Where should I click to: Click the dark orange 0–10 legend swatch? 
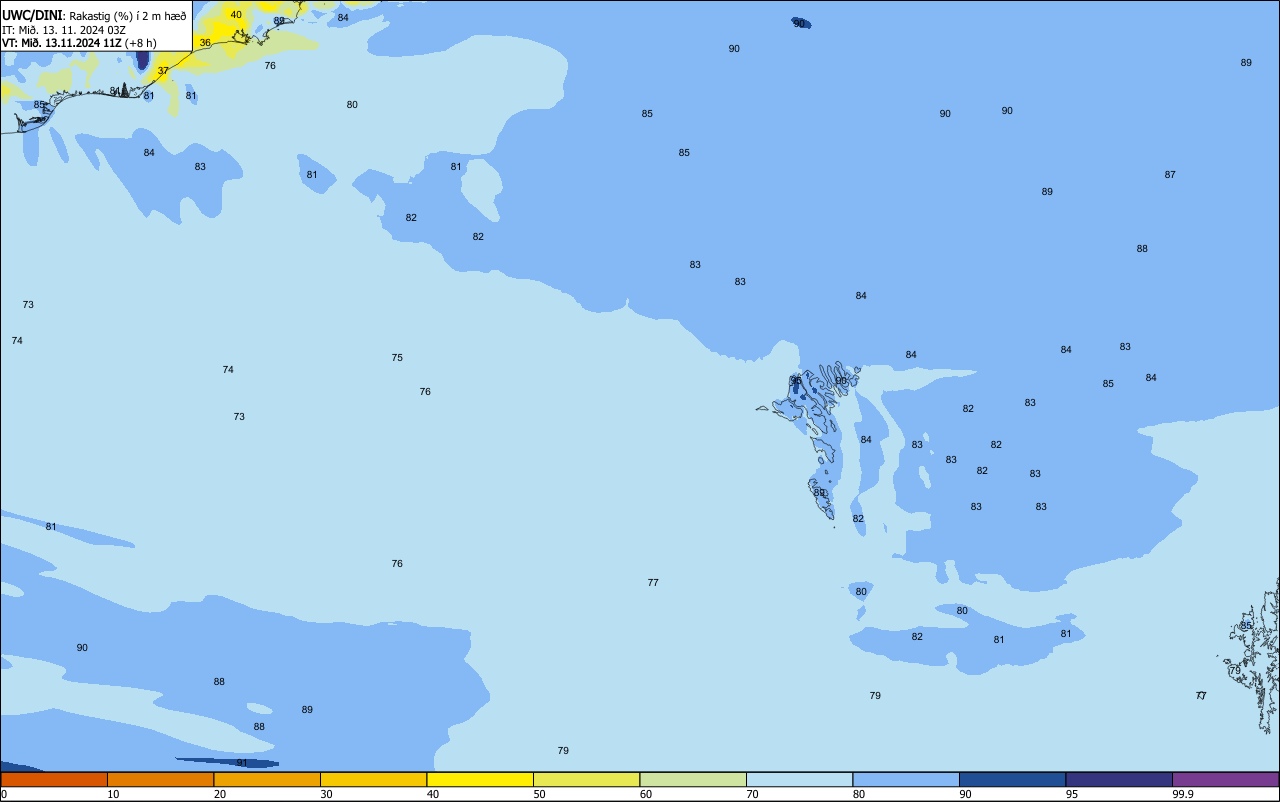pos(54,779)
